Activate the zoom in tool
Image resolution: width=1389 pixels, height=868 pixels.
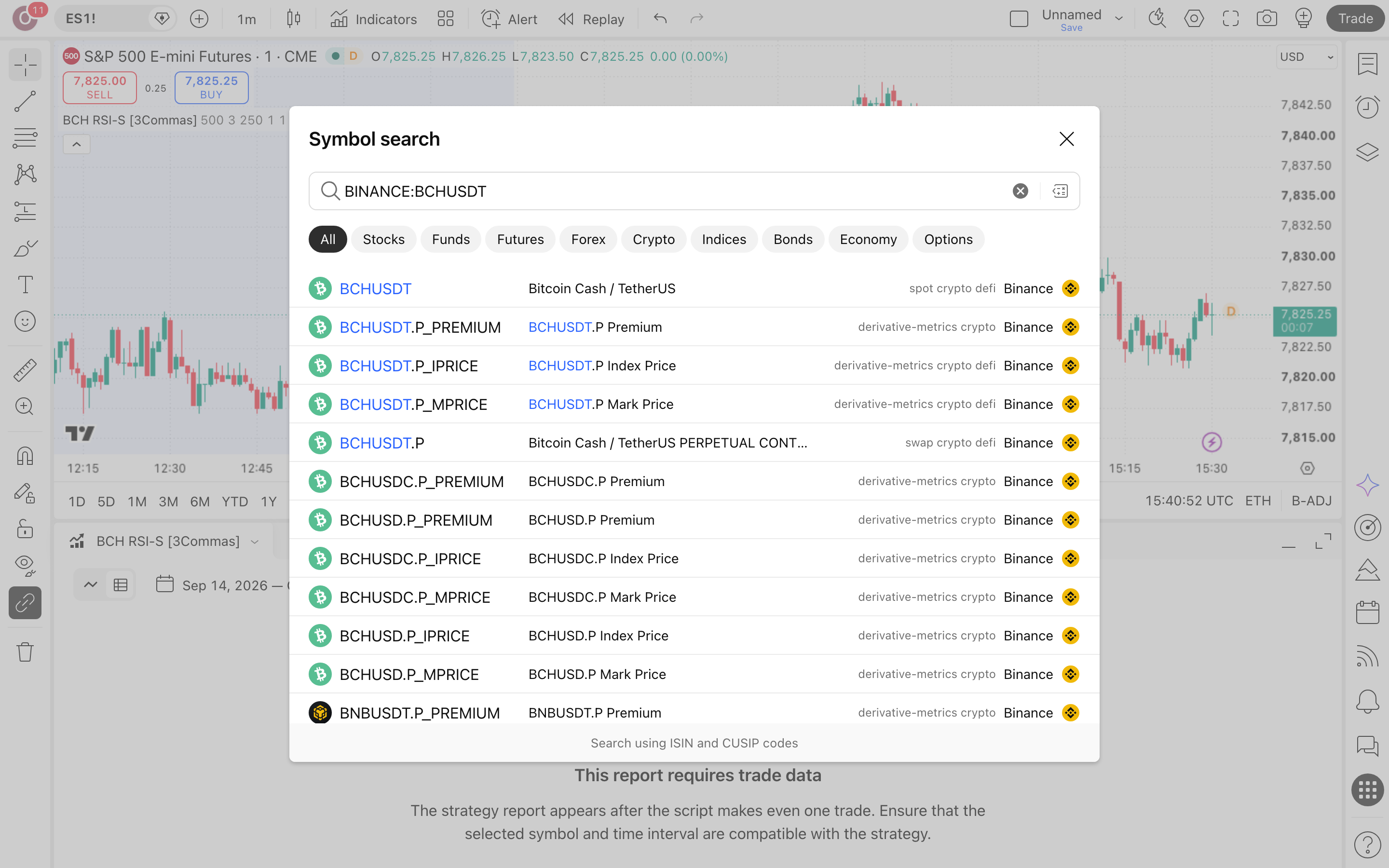tap(25, 407)
